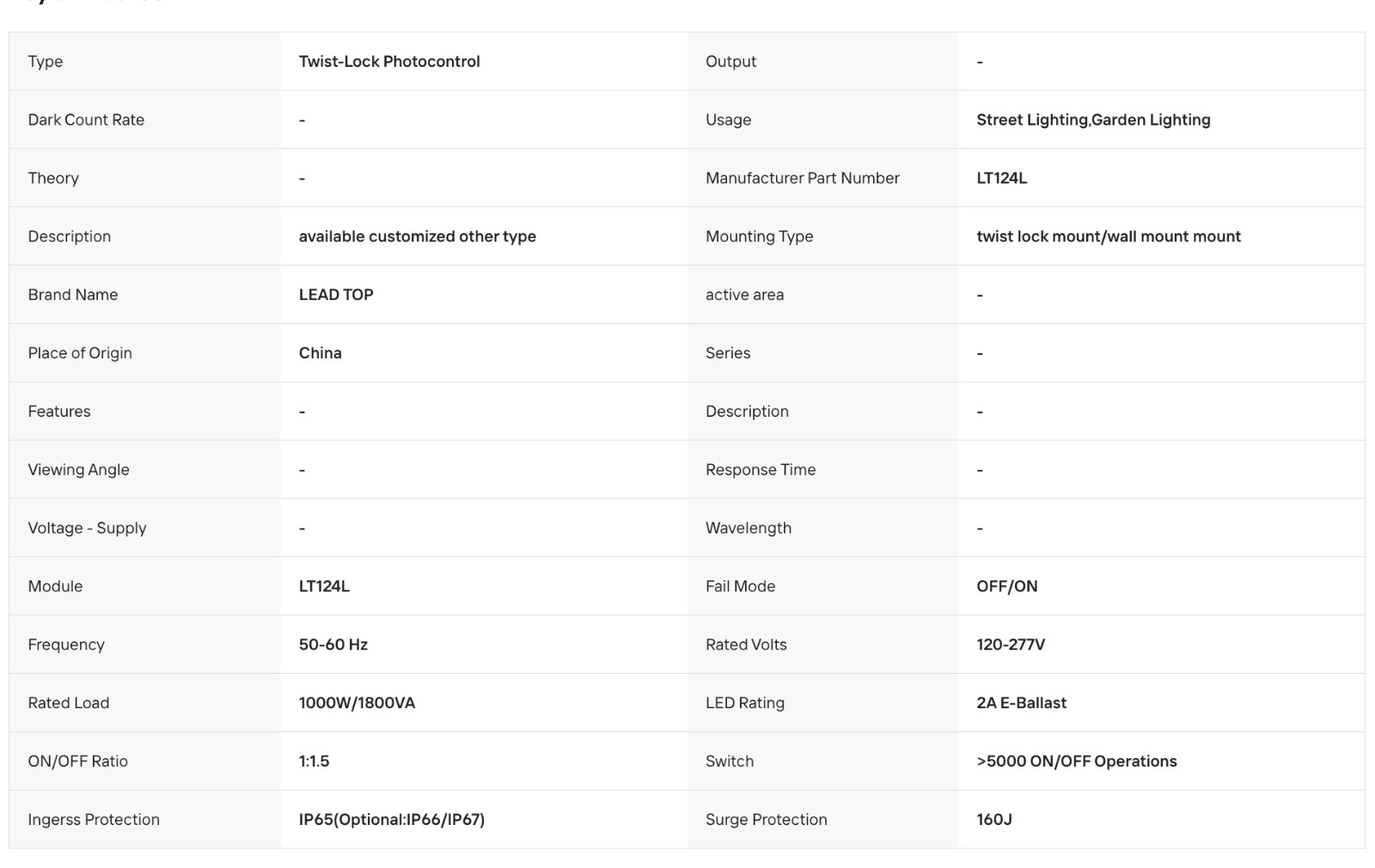Click the 120-277V rated volts value

click(x=1011, y=645)
